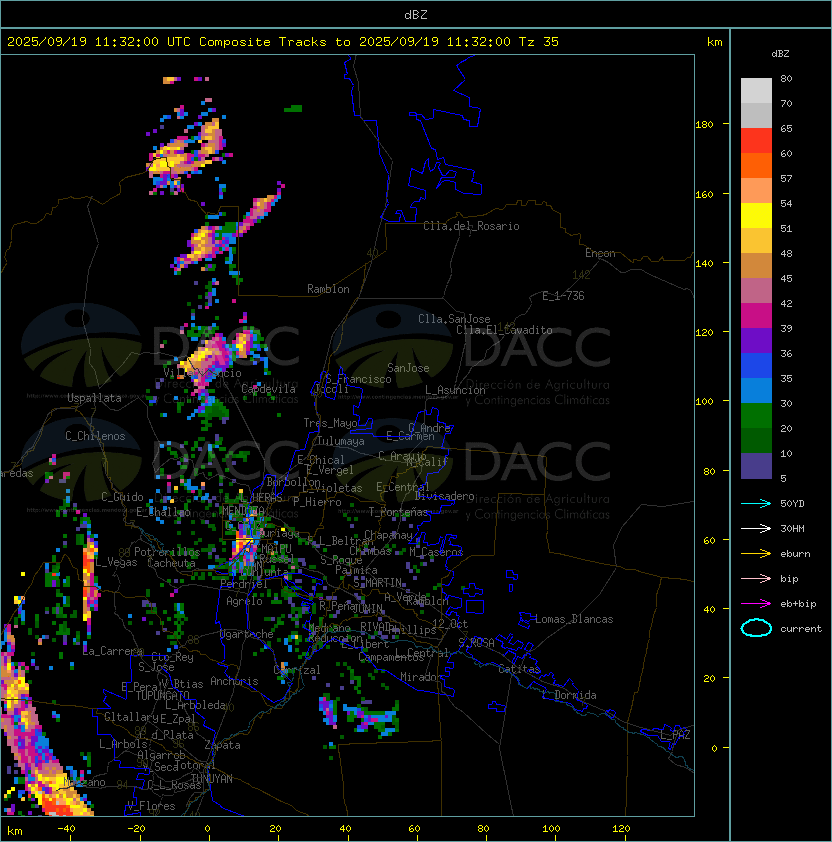The height and width of the screenshot is (842, 832).
Task: Click the 50YD legend label
Action: pyautogui.click(x=792, y=503)
